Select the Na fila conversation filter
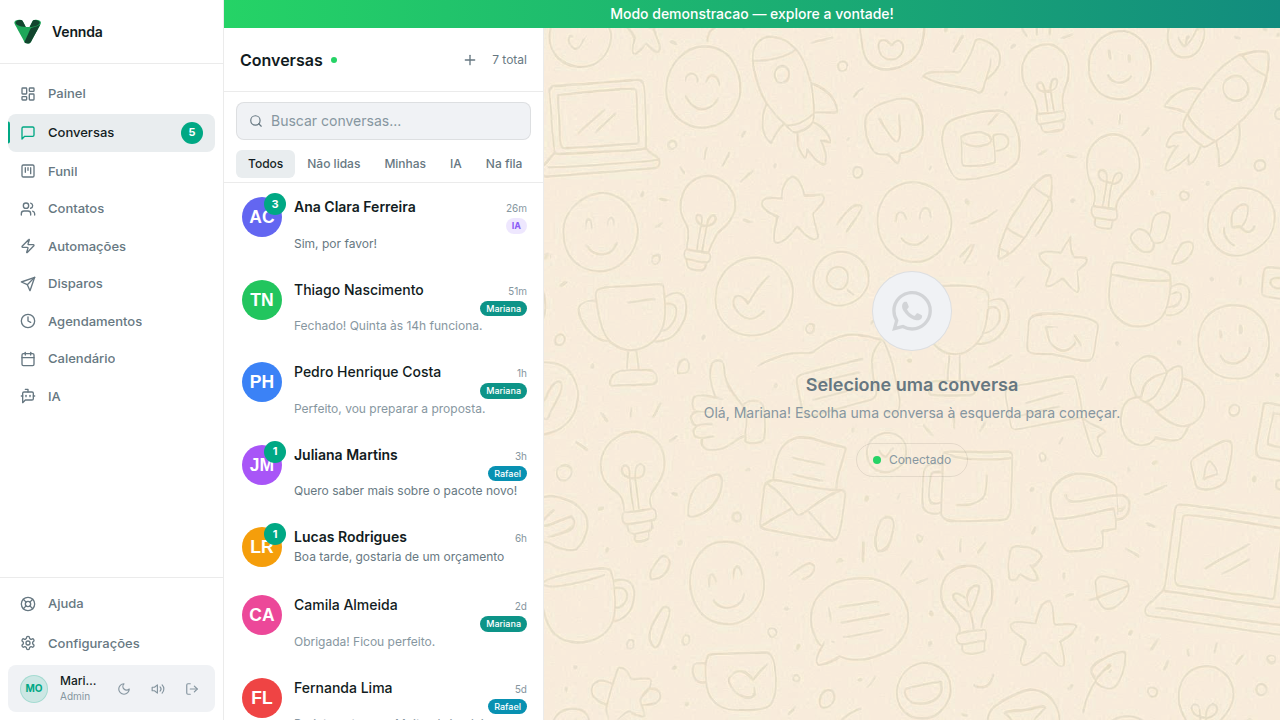The height and width of the screenshot is (720, 1280). (x=503, y=163)
